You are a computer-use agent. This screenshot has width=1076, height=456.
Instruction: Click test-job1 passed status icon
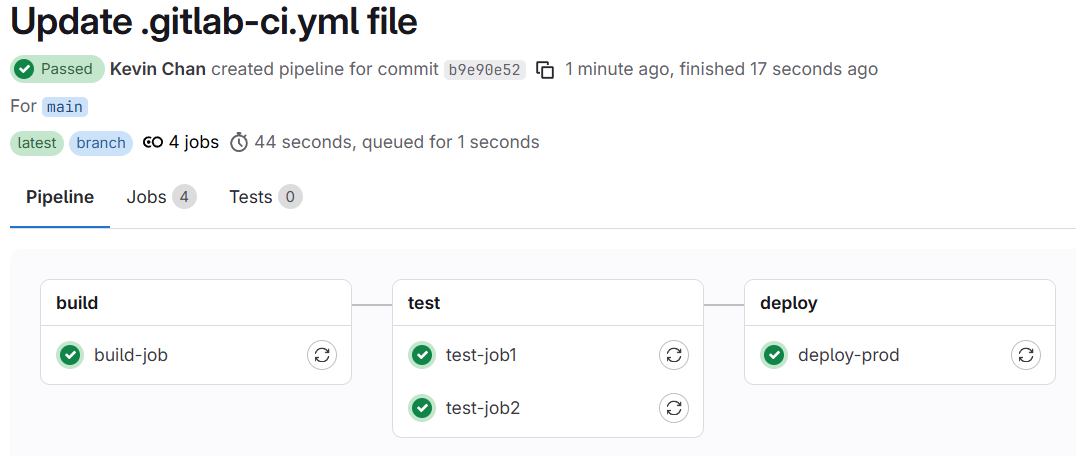pyautogui.click(x=422, y=354)
